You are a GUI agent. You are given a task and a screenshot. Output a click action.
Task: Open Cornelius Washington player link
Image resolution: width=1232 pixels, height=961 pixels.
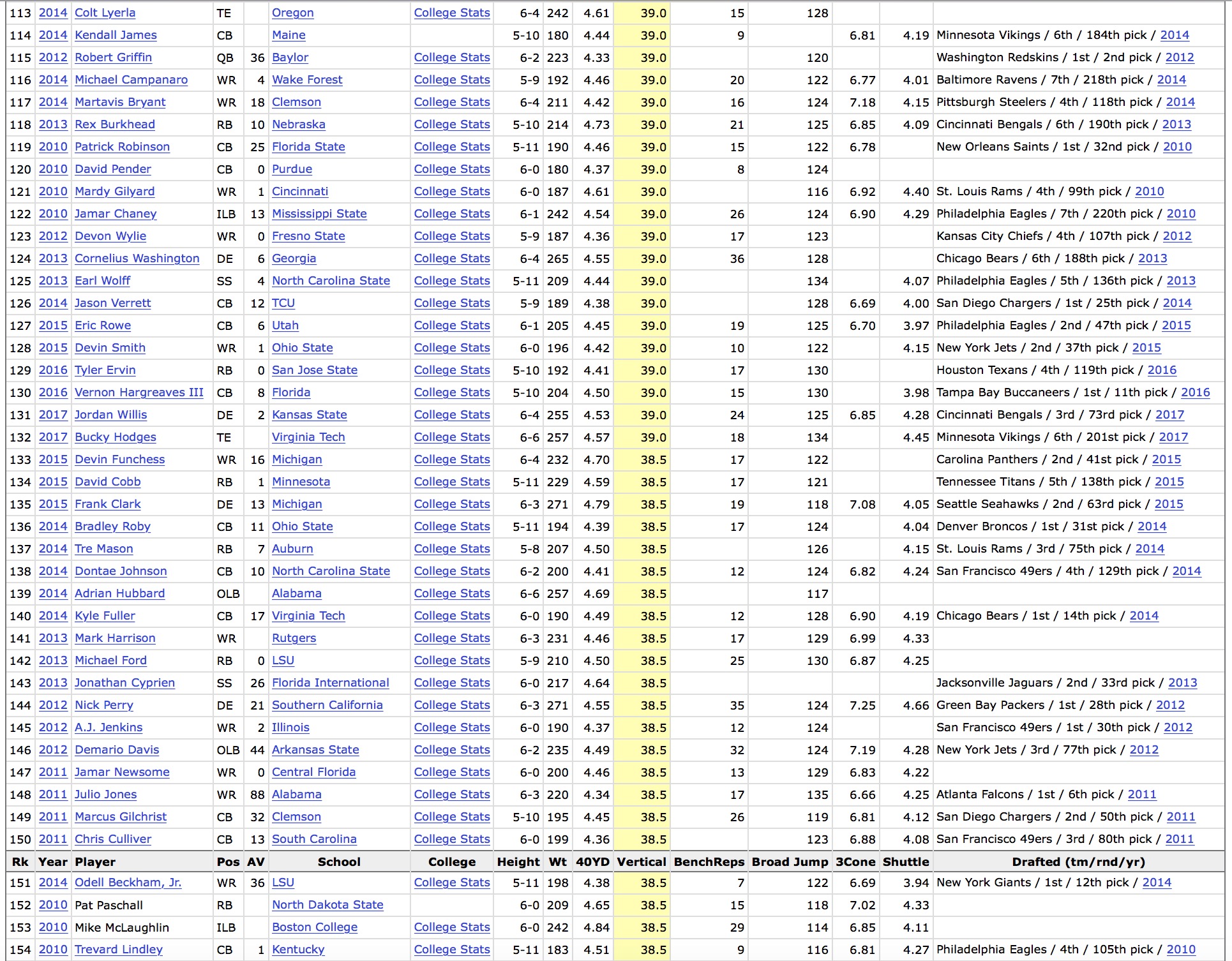137,258
